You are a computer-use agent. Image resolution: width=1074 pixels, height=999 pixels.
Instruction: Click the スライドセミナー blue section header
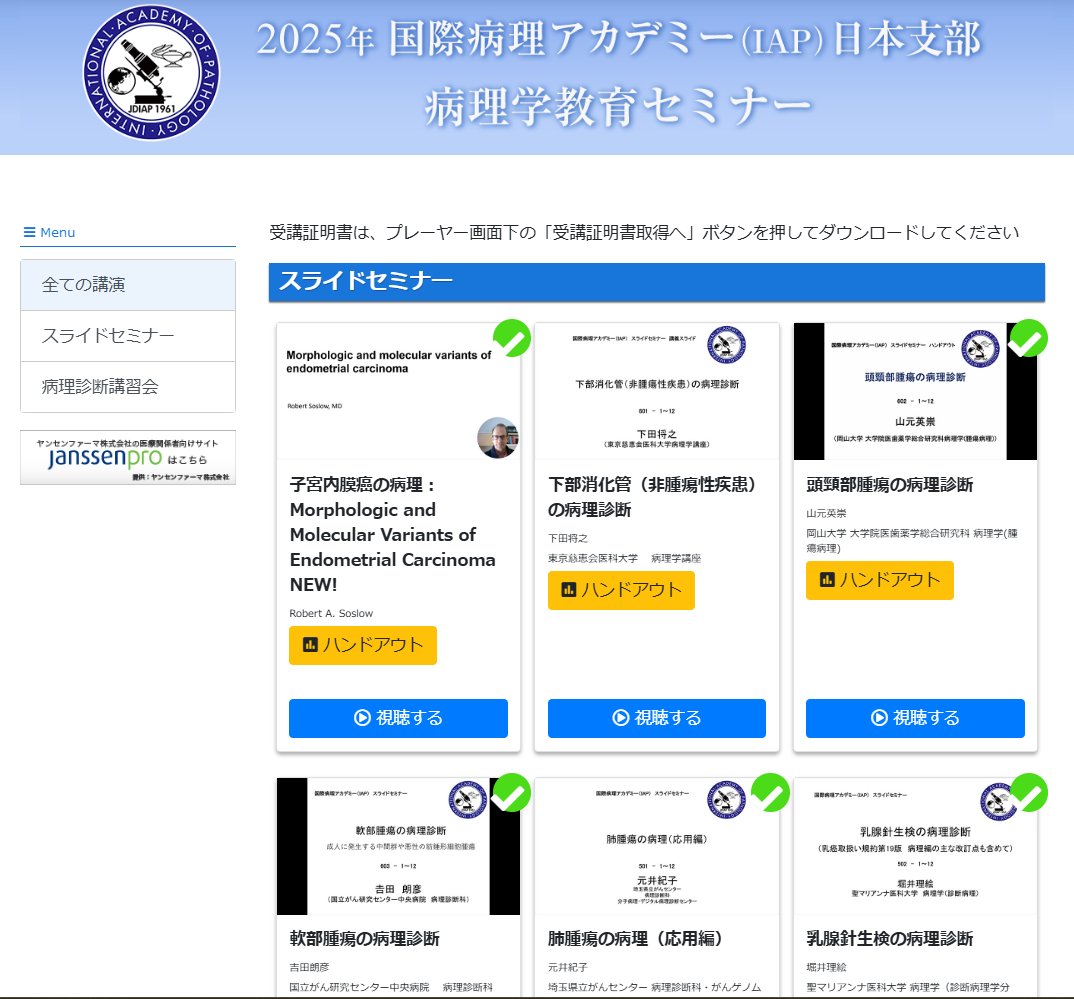(657, 282)
